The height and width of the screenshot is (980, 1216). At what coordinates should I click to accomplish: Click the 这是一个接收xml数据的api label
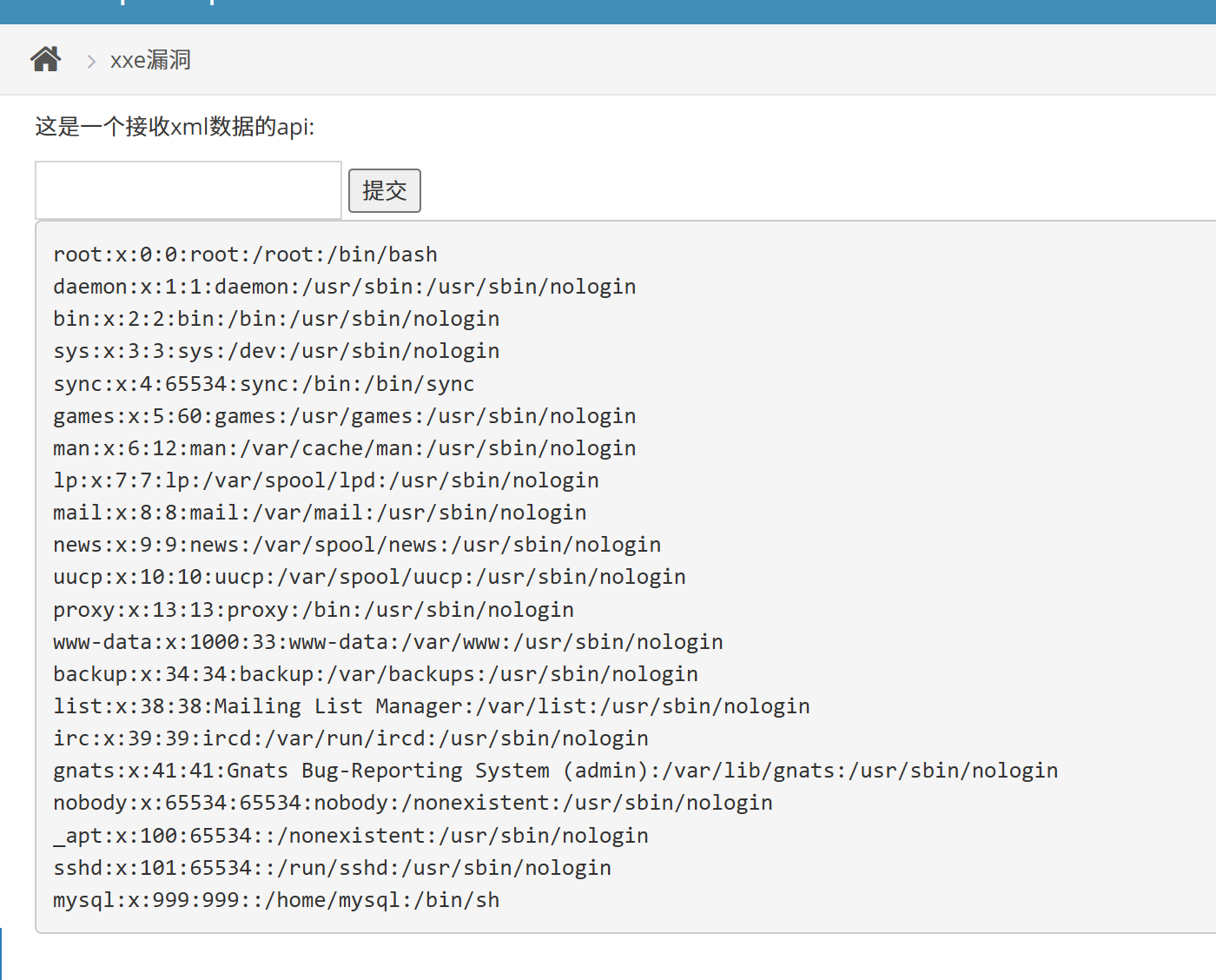[175, 127]
